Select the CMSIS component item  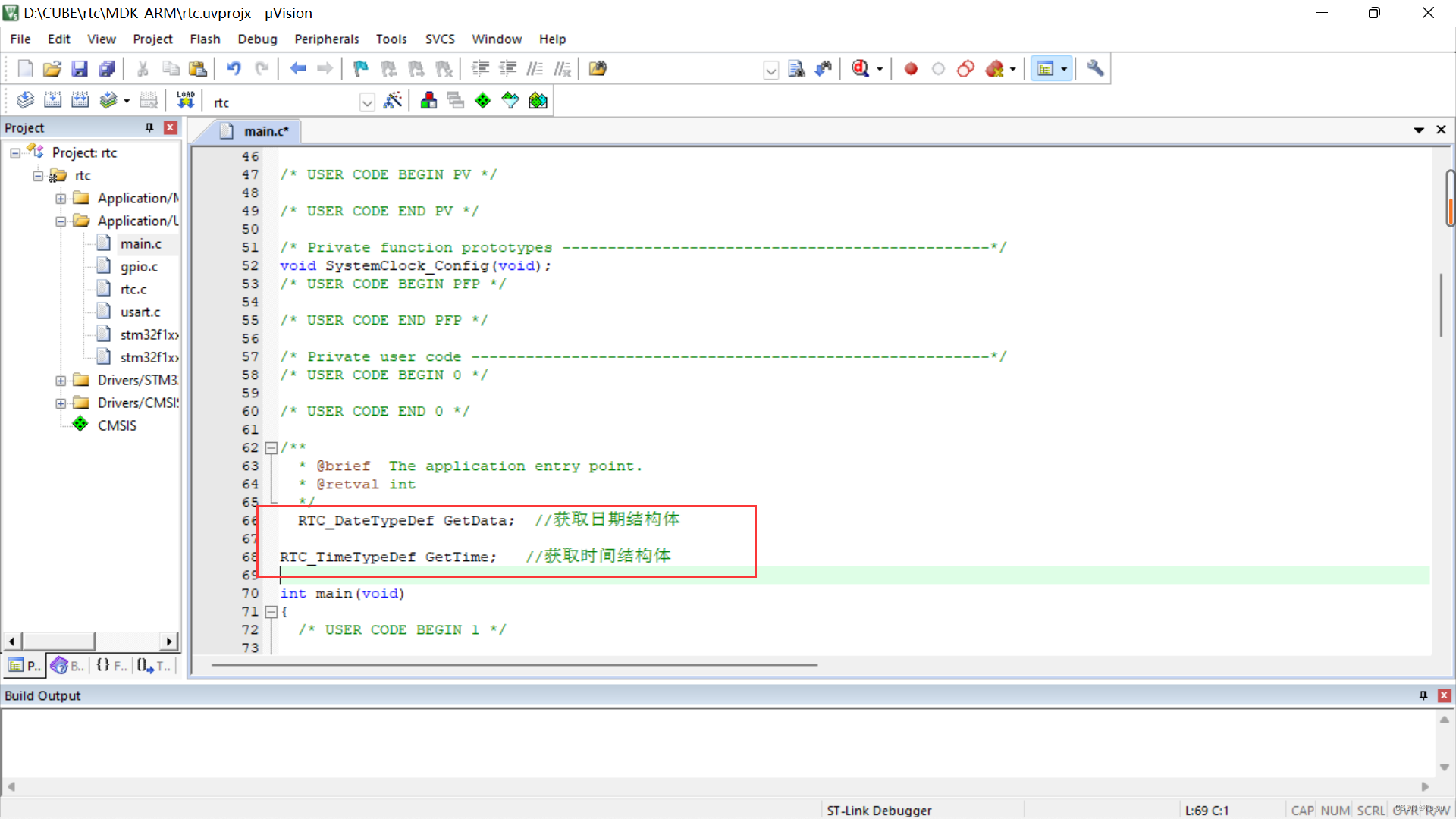click(117, 425)
